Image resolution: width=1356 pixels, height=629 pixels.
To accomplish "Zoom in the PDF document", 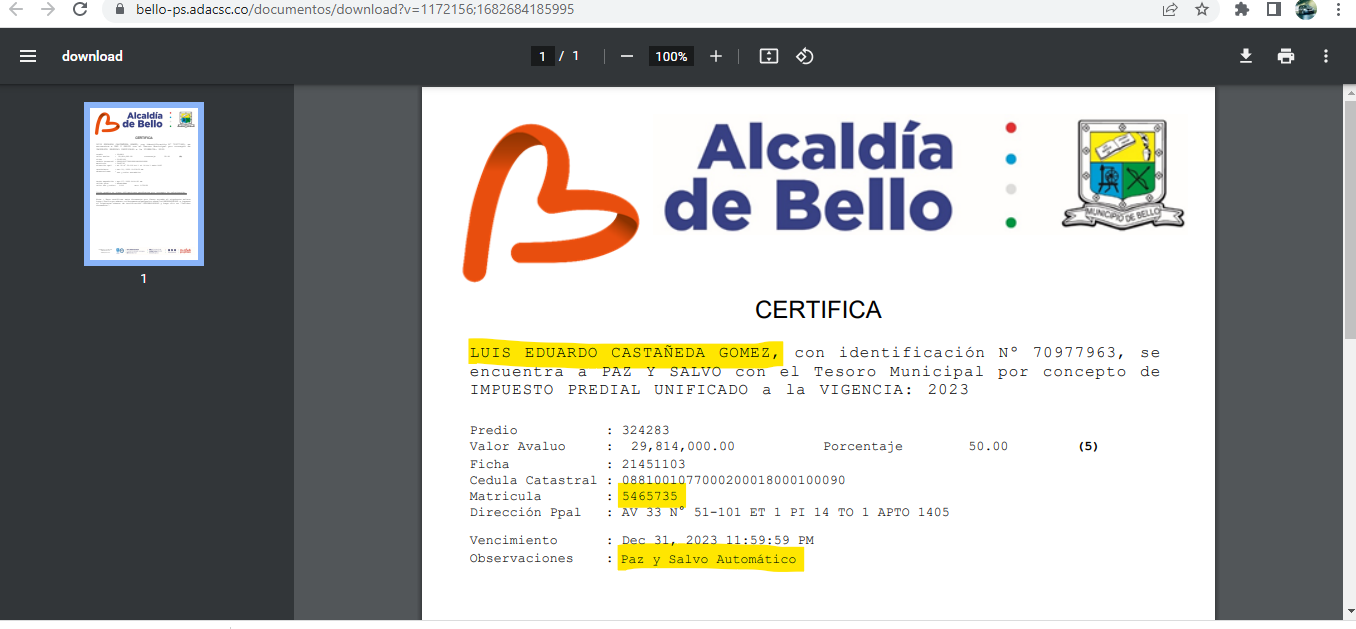I will [x=716, y=56].
